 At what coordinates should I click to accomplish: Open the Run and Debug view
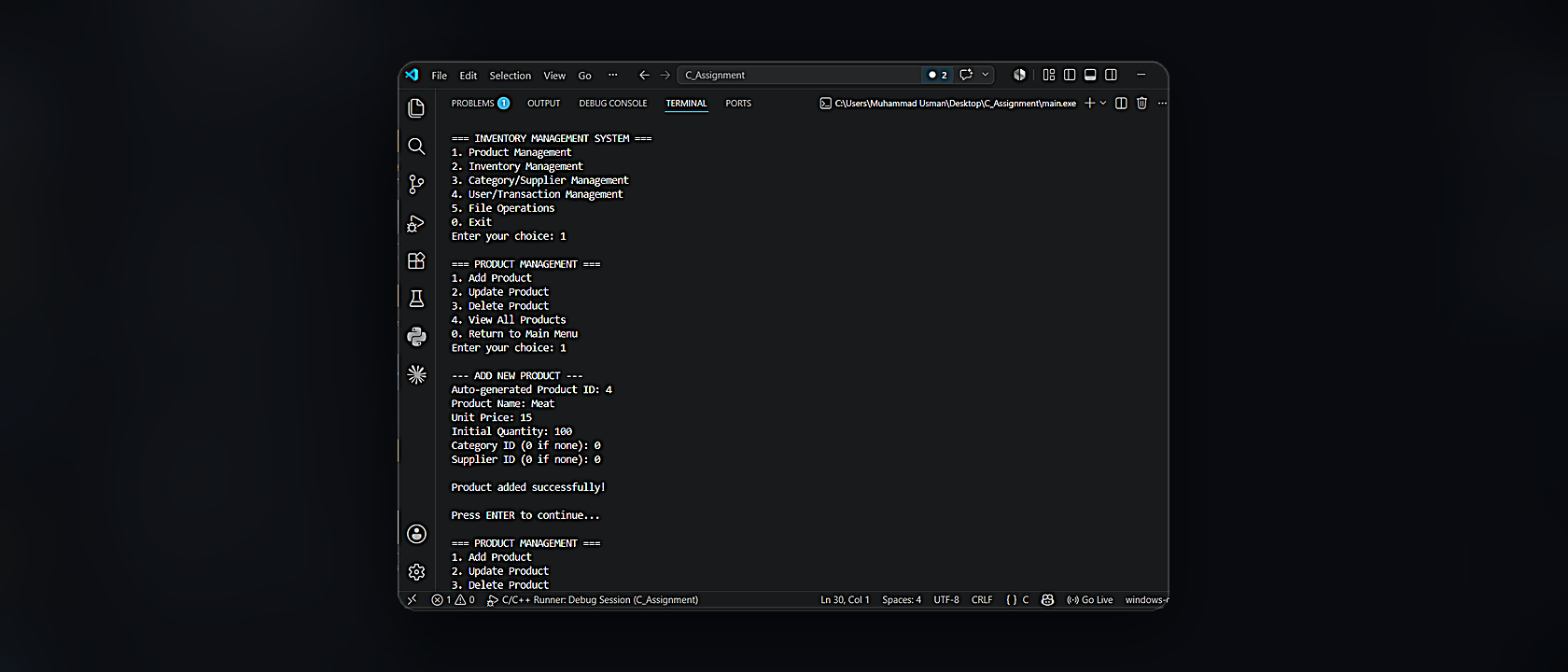(x=416, y=223)
